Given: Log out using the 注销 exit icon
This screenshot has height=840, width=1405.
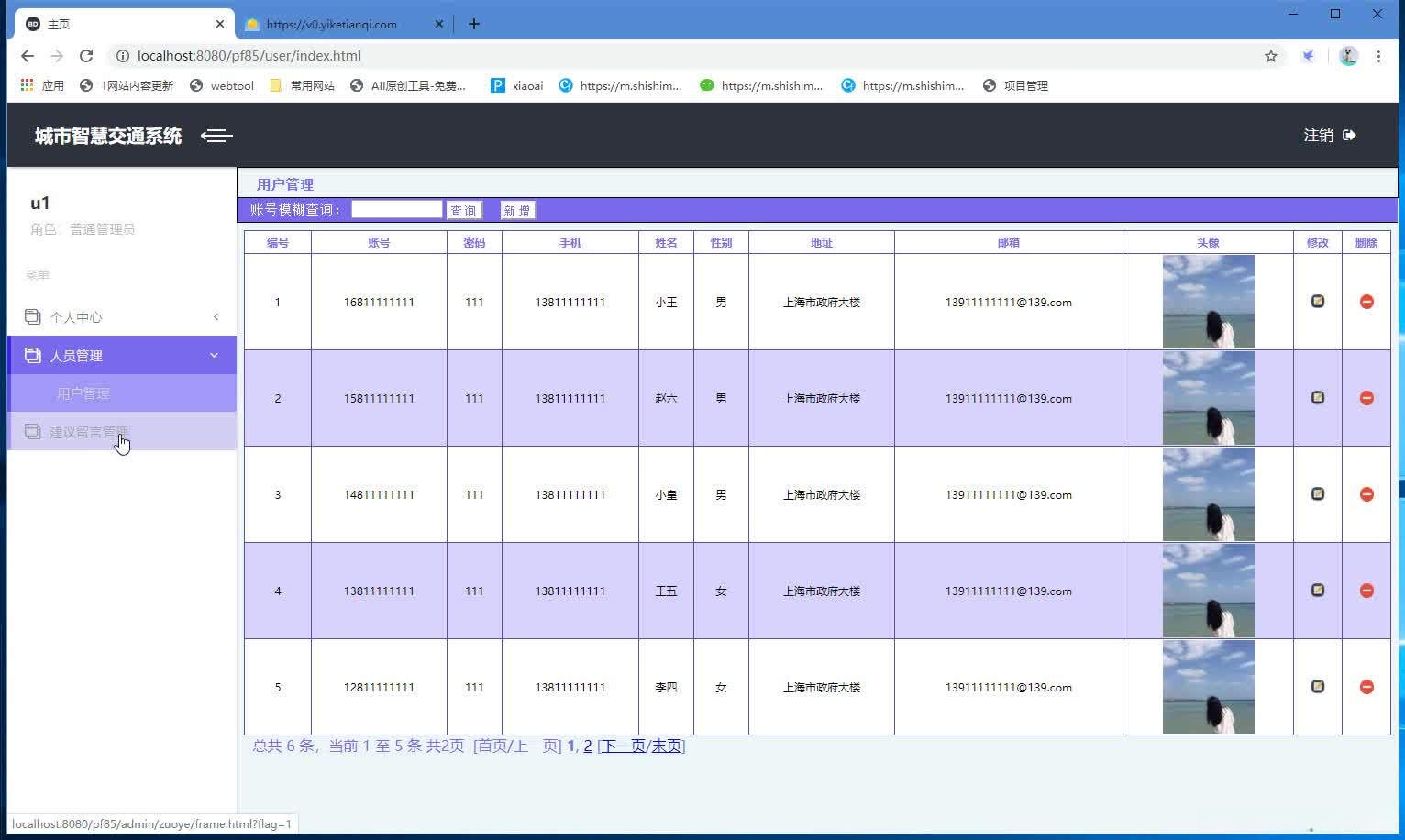Looking at the screenshot, I should click(1349, 135).
